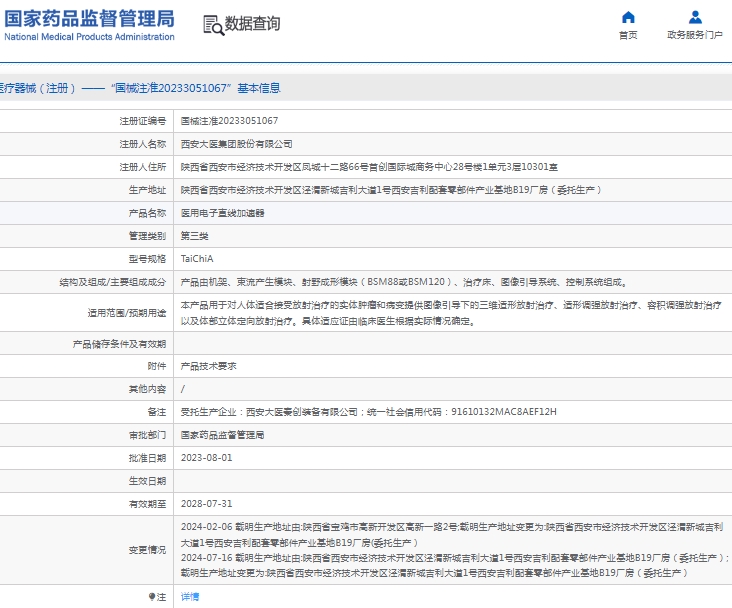Click the 首页 text label
This screenshot has height=608, width=732.
point(628,35)
